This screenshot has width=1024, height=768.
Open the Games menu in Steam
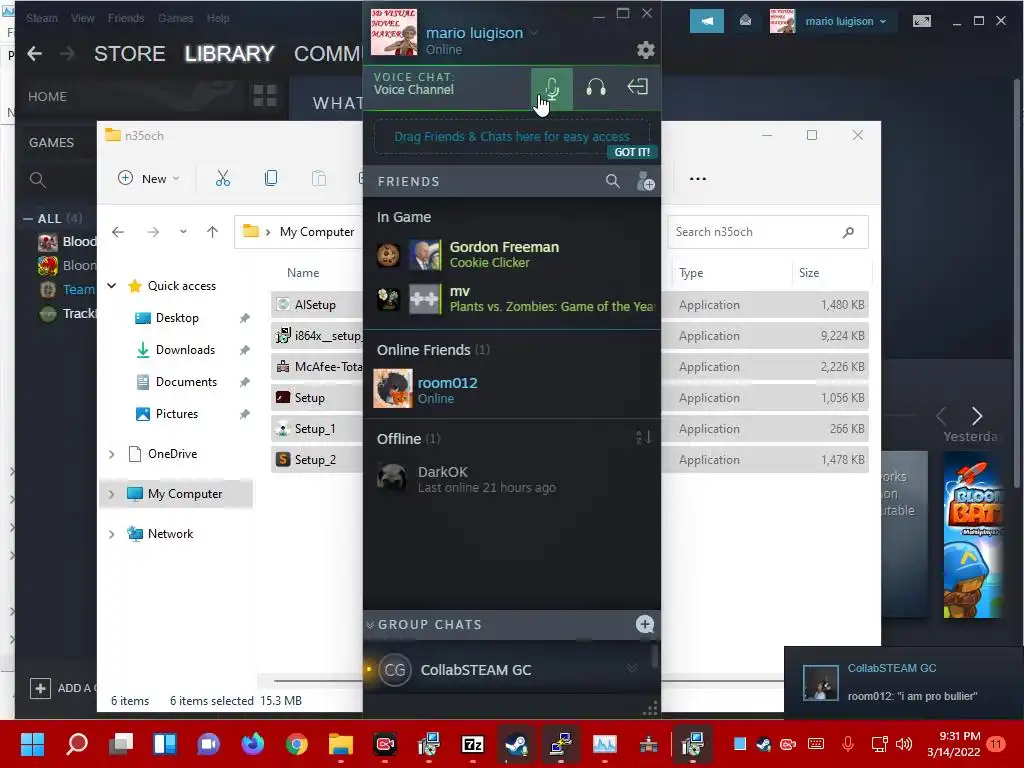[x=175, y=18]
